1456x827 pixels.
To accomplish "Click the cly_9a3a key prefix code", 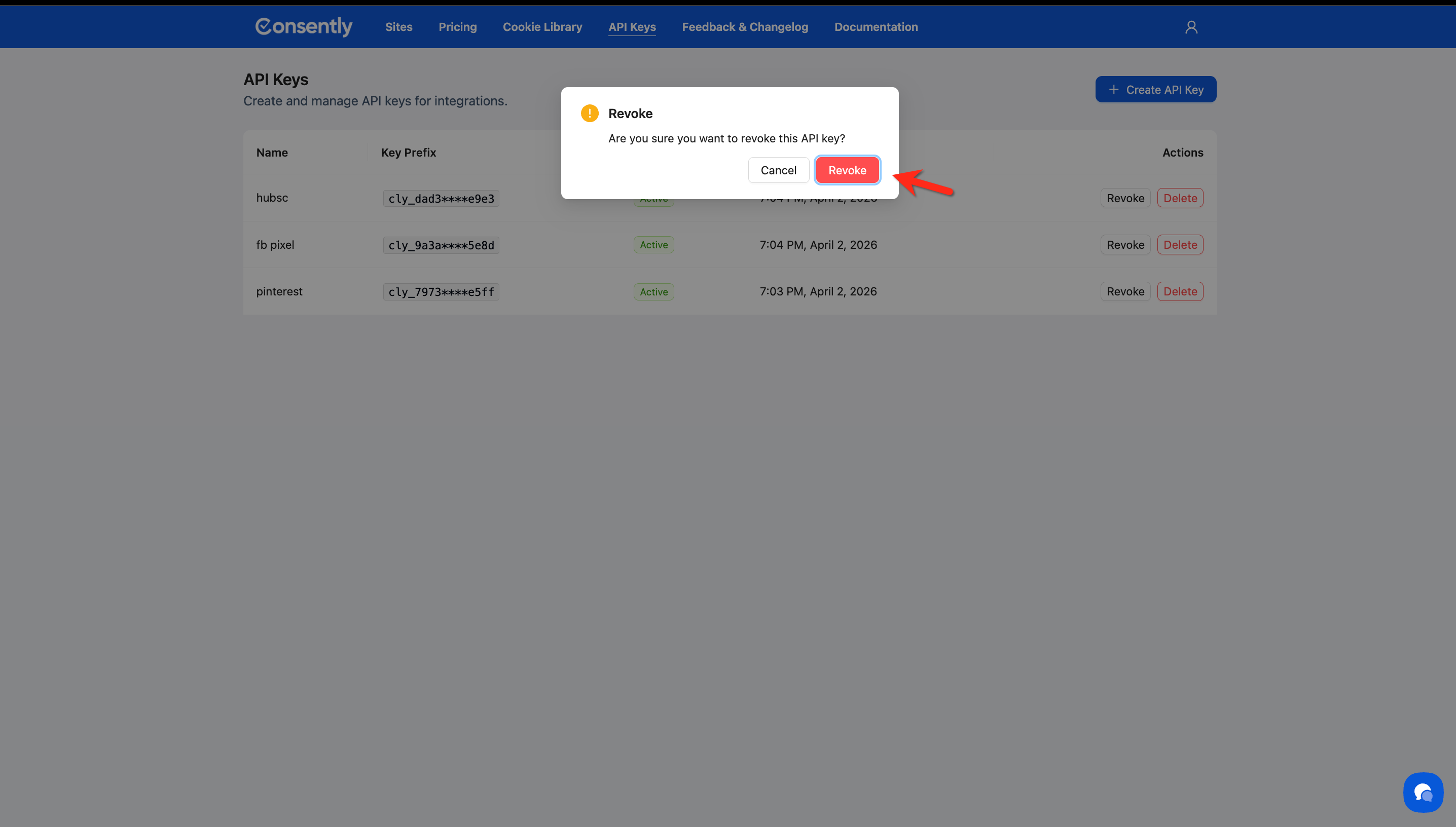I will tap(441, 245).
